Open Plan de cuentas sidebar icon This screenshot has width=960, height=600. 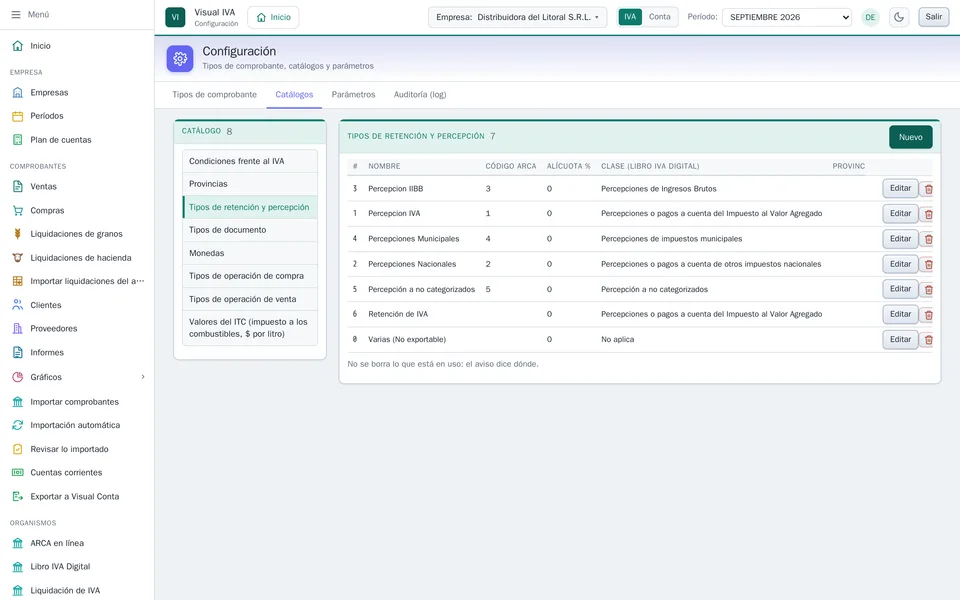[18, 140]
